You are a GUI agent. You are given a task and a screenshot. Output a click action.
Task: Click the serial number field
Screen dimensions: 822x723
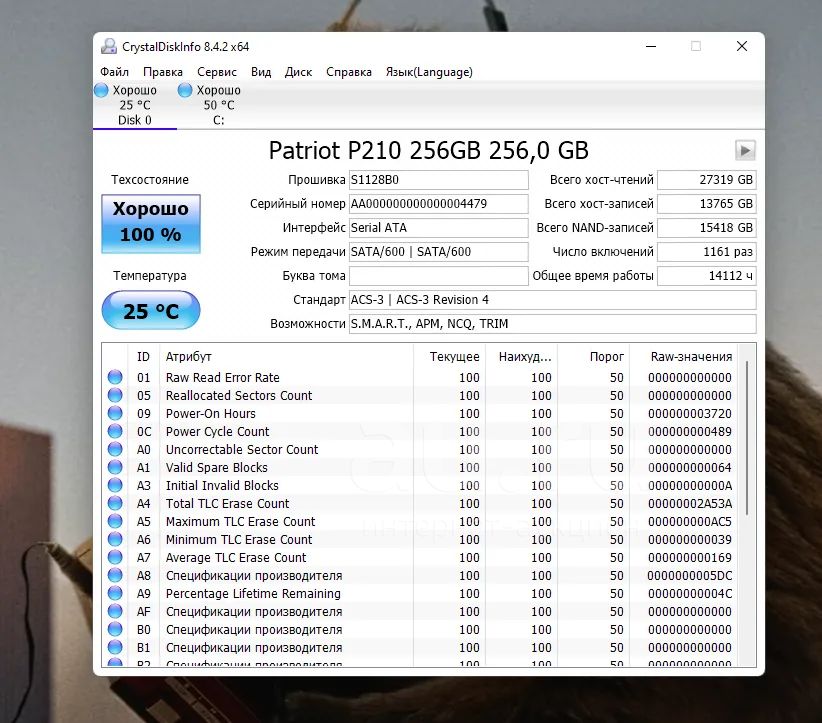pos(439,204)
